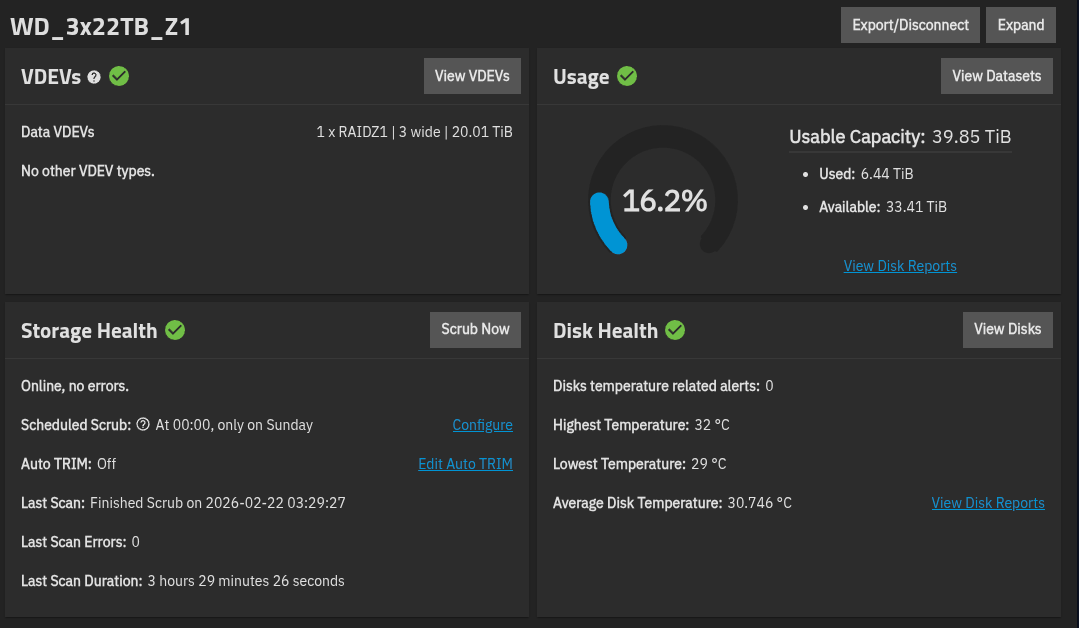Viewport: 1079px width, 628px height.
Task: Click the 16.2% usage gauge
Action: 664,201
